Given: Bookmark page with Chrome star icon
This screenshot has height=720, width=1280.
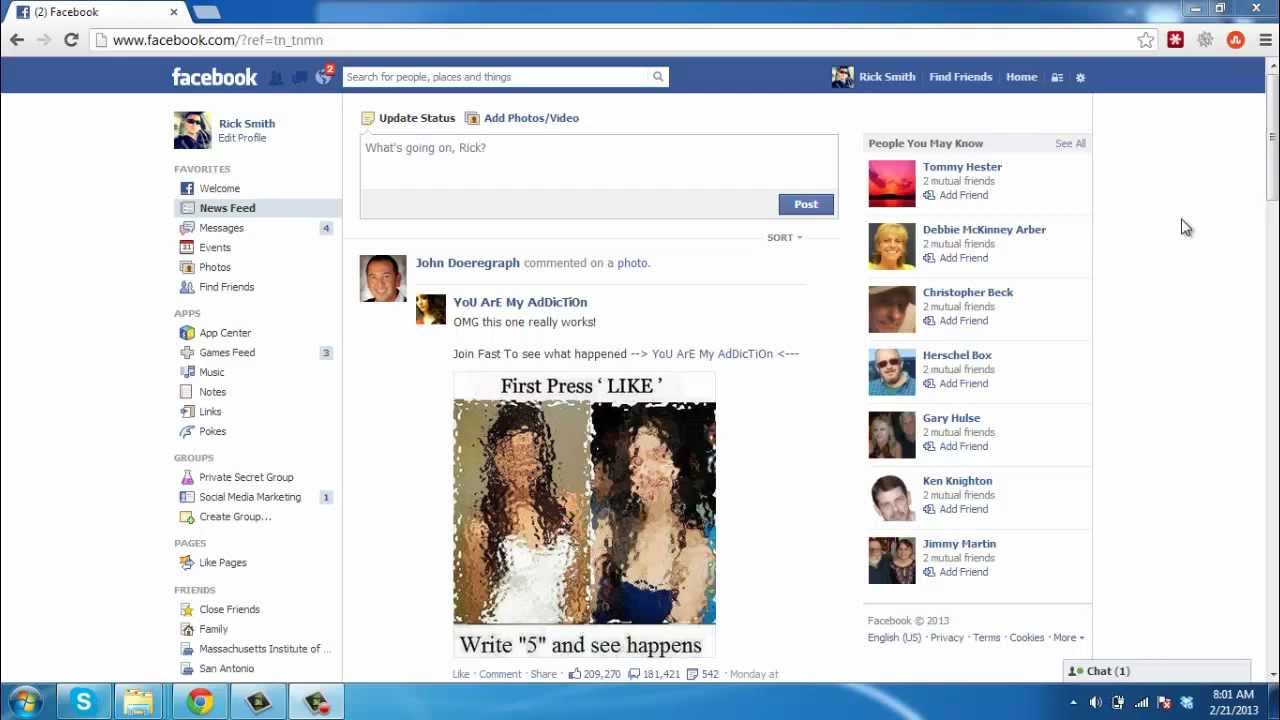Looking at the screenshot, I should tap(1145, 40).
